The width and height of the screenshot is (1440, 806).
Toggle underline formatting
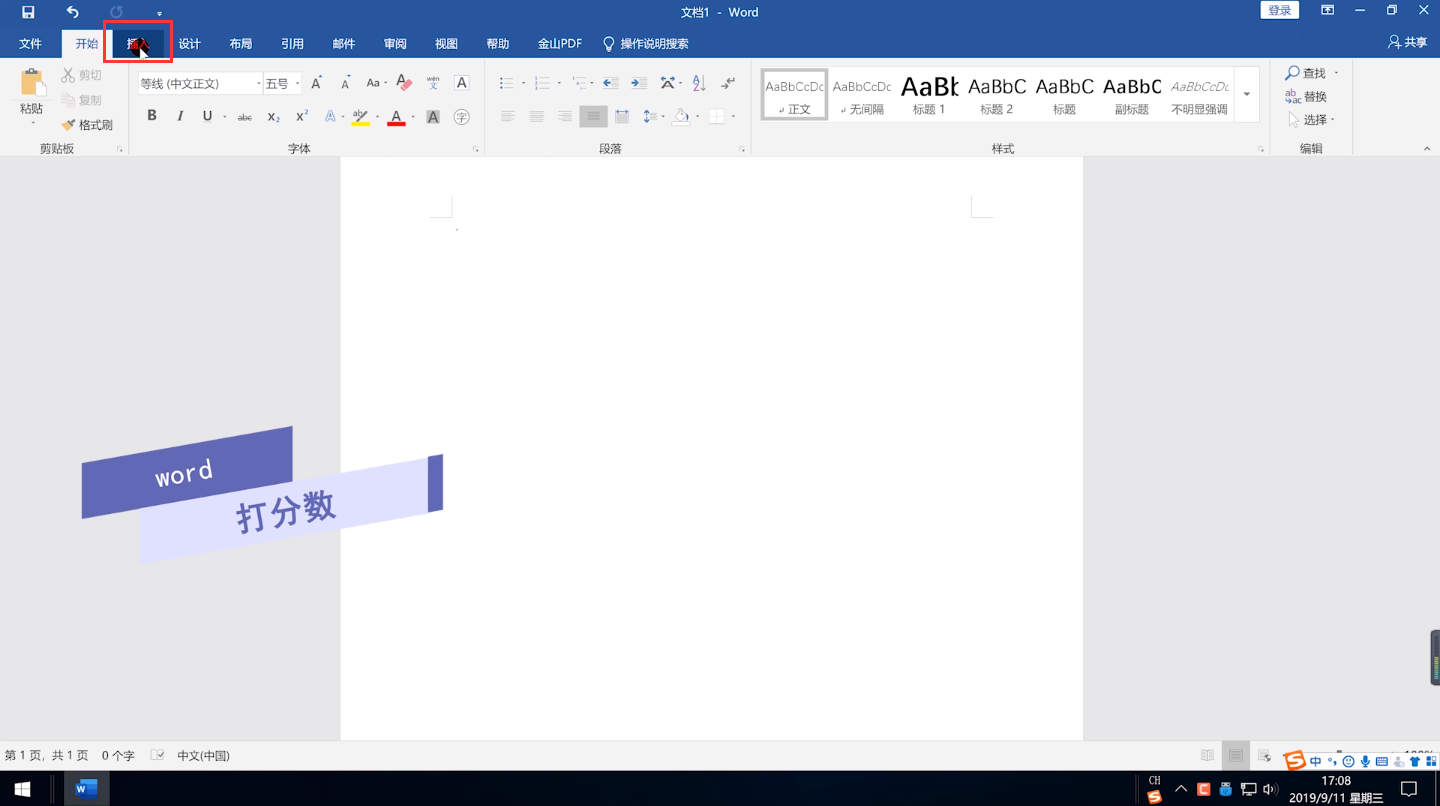[207, 117]
